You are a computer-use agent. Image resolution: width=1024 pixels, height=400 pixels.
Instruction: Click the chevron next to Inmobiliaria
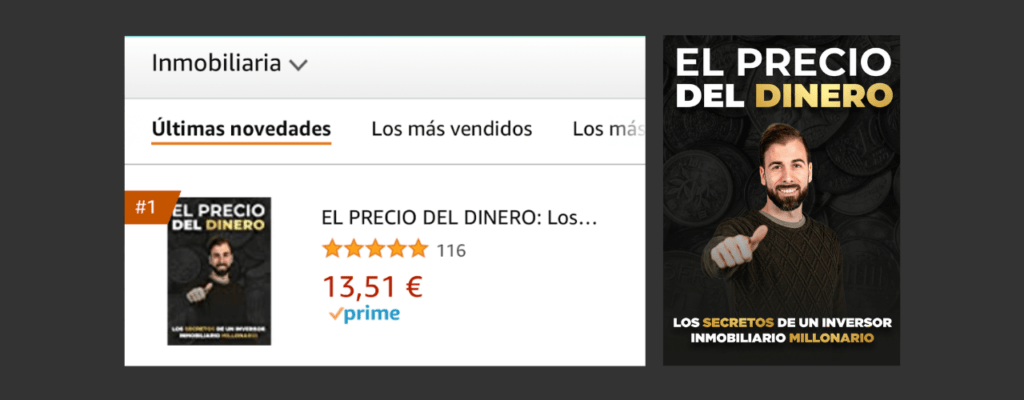(x=298, y=65)
